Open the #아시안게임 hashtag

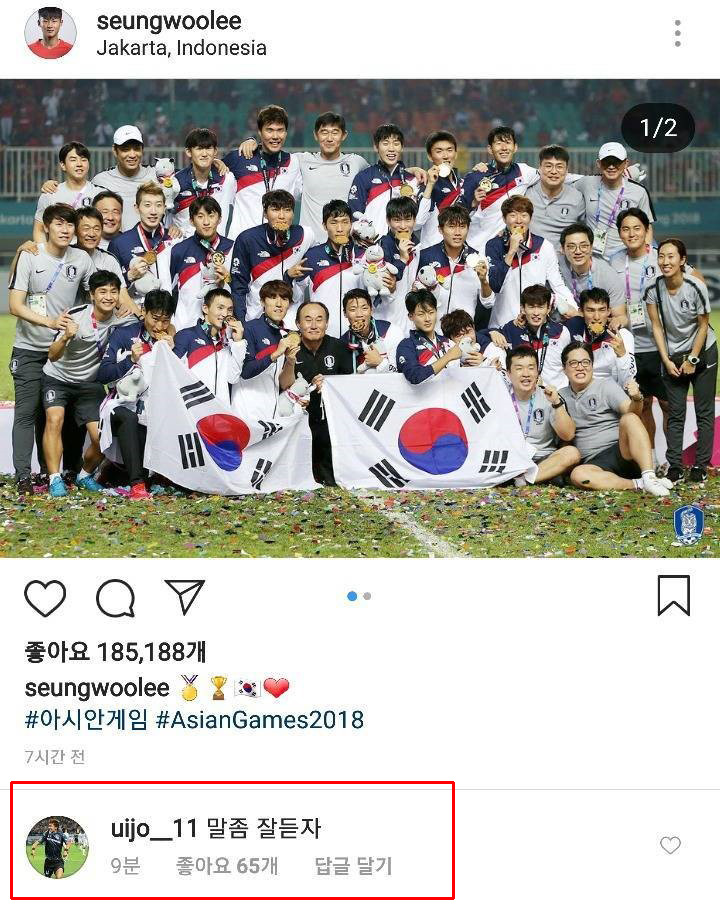(86, 719)
